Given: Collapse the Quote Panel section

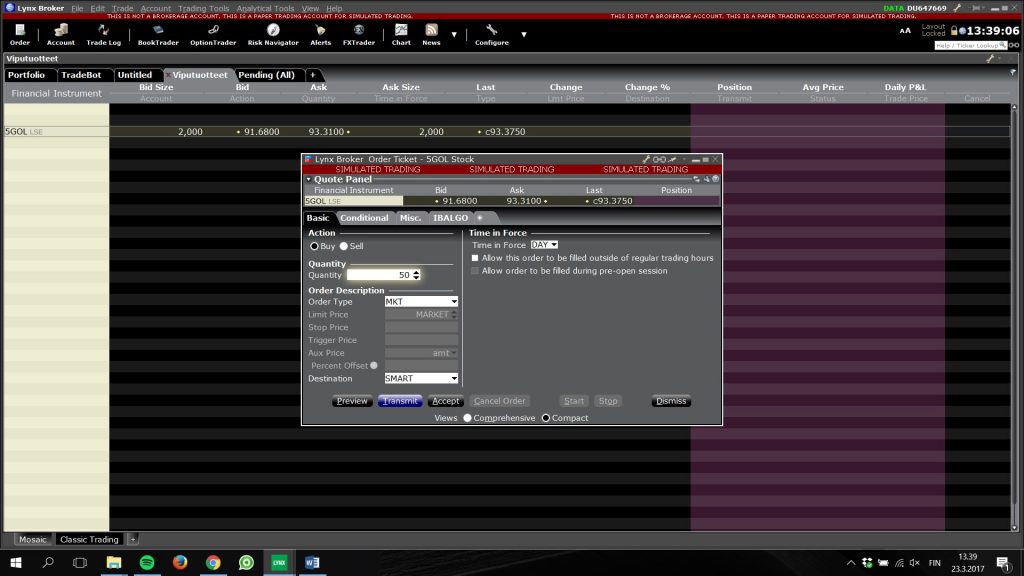Looking at the screenshot, I should click(x=309, y=179).
